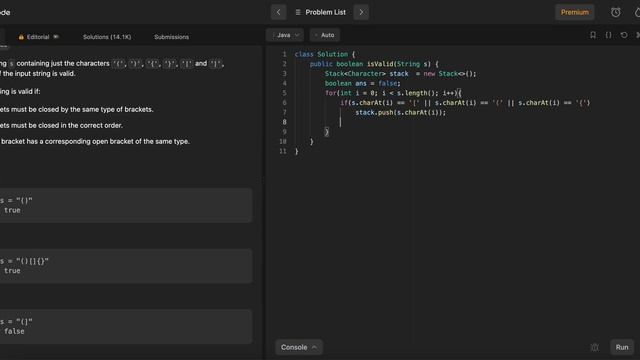Click the "public boolean isValid(String s)" code line

click(x=374, y=64)
